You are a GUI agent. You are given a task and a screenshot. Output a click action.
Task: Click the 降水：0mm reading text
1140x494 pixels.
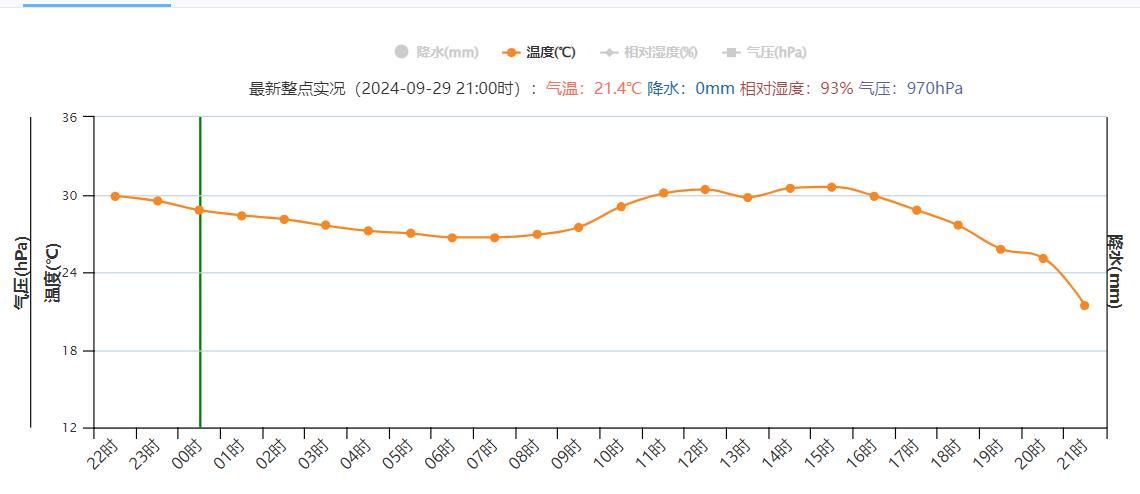(x=691, y=89)
